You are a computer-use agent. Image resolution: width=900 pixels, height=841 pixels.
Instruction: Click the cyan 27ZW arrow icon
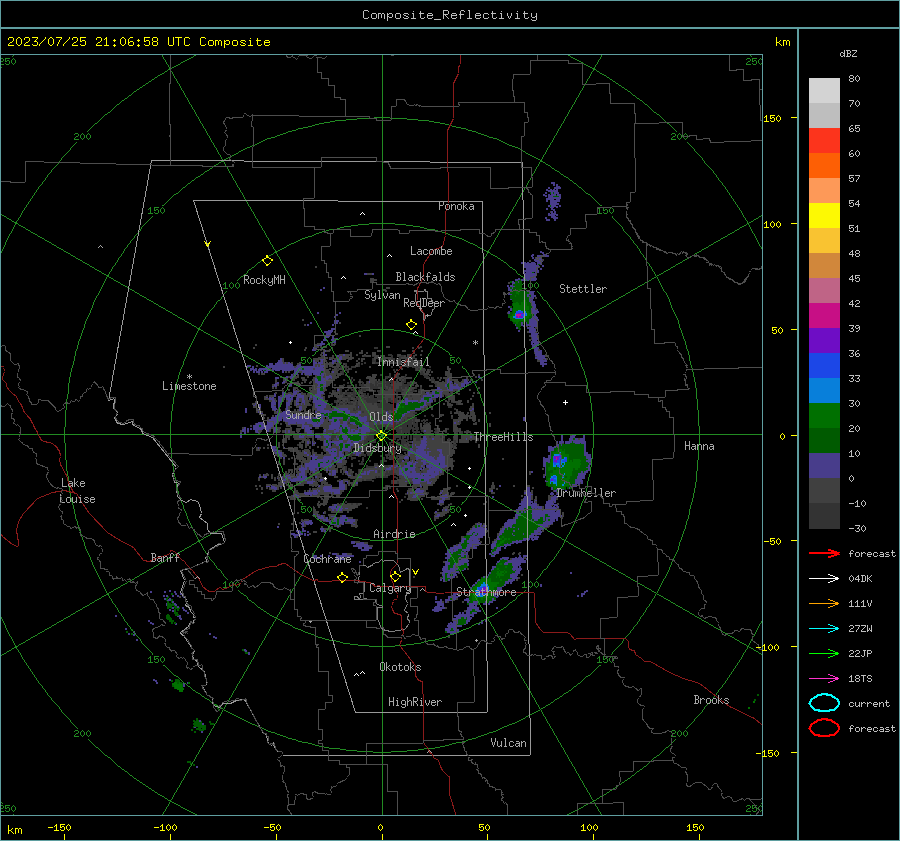pyautogui.click(x=824, y=629)
